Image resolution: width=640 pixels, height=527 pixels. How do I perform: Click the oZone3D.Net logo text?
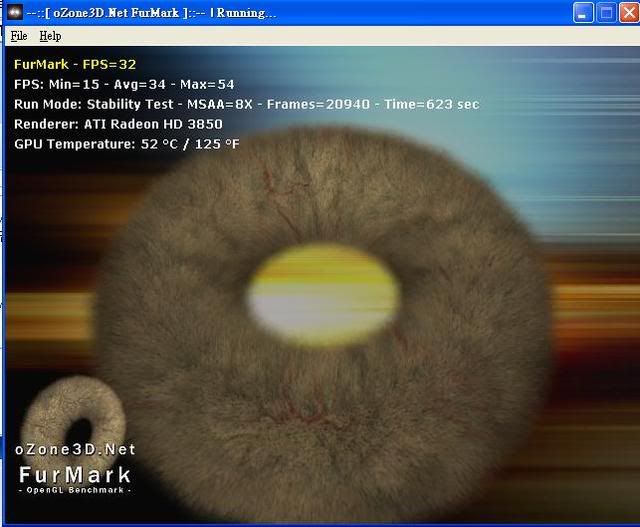pyautogui.click(x=75, y=450)
